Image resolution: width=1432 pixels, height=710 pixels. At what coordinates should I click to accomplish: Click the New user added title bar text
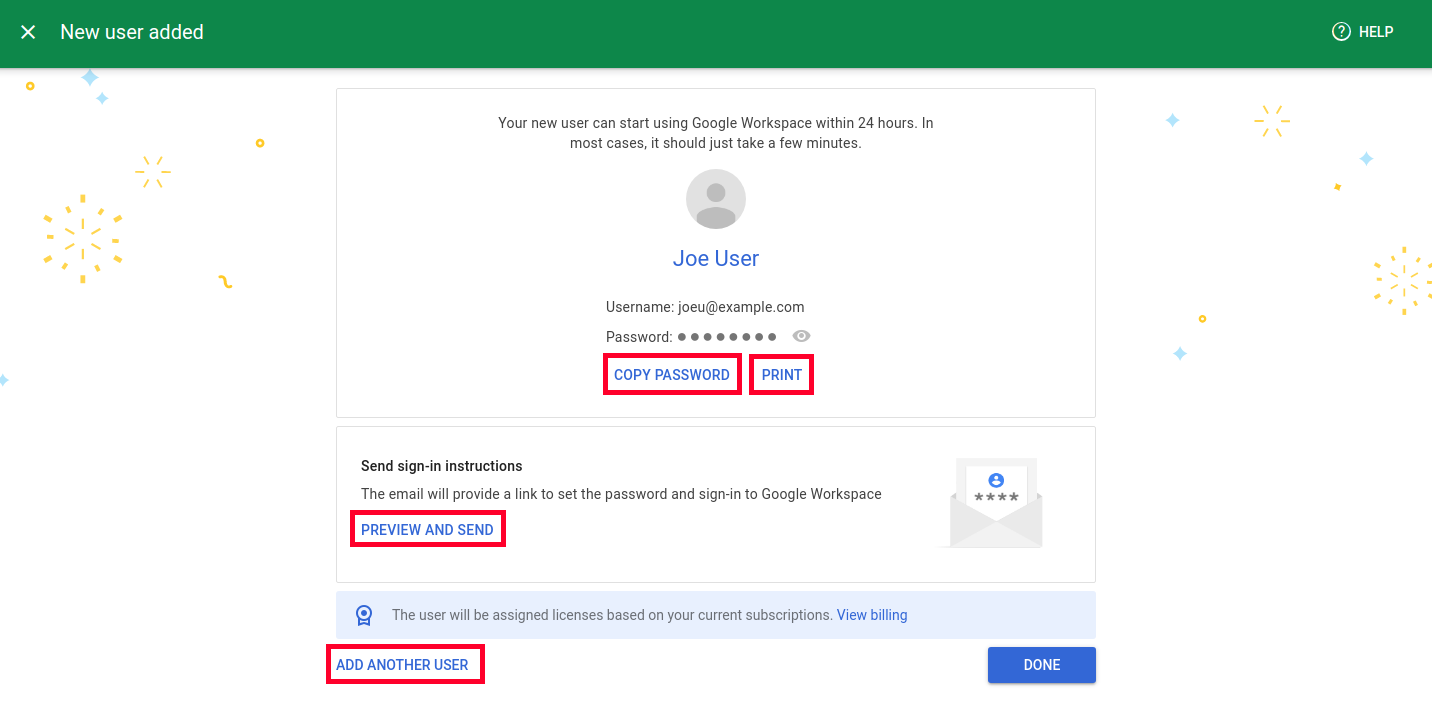click(x=132, y=31)
